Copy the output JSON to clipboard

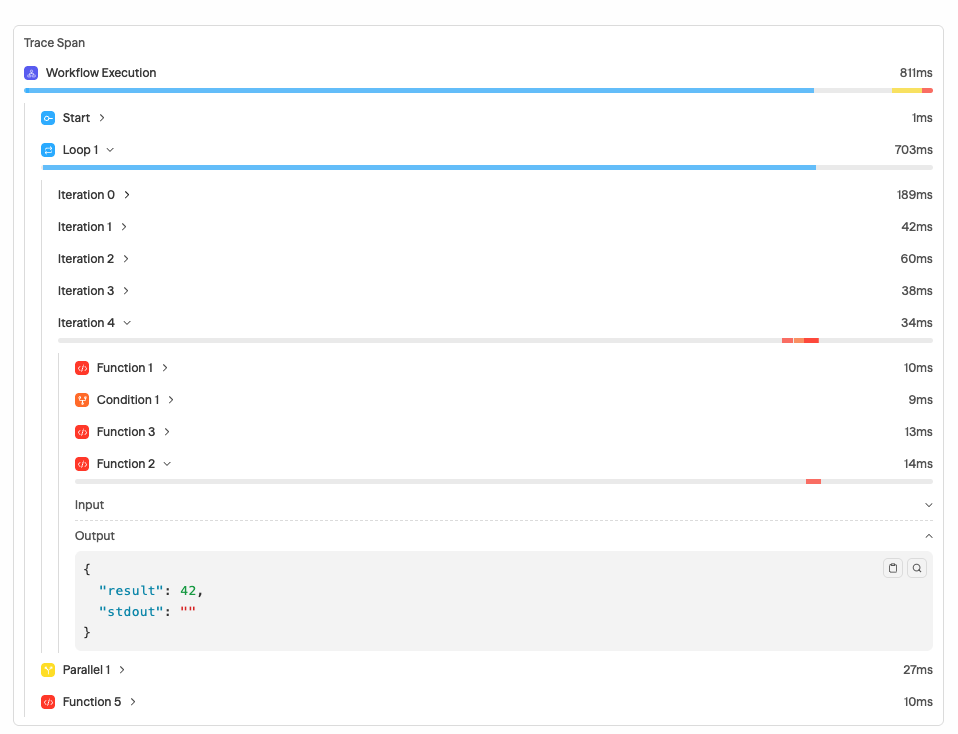(893, 568)
